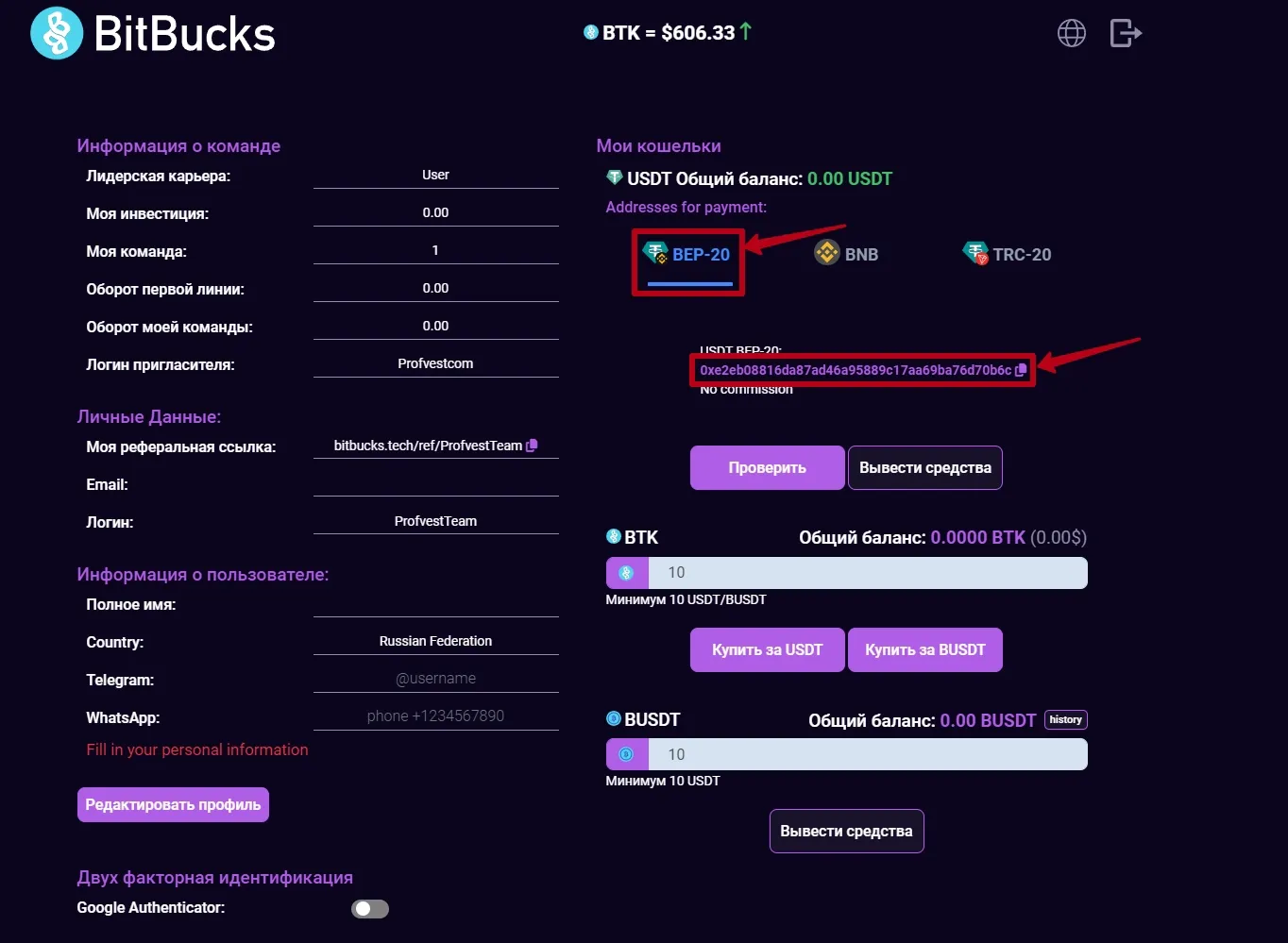Viewport: 1288px width, 943px height.
Task: Click 0.00 USDT total balance text
Action: (850, 178)
